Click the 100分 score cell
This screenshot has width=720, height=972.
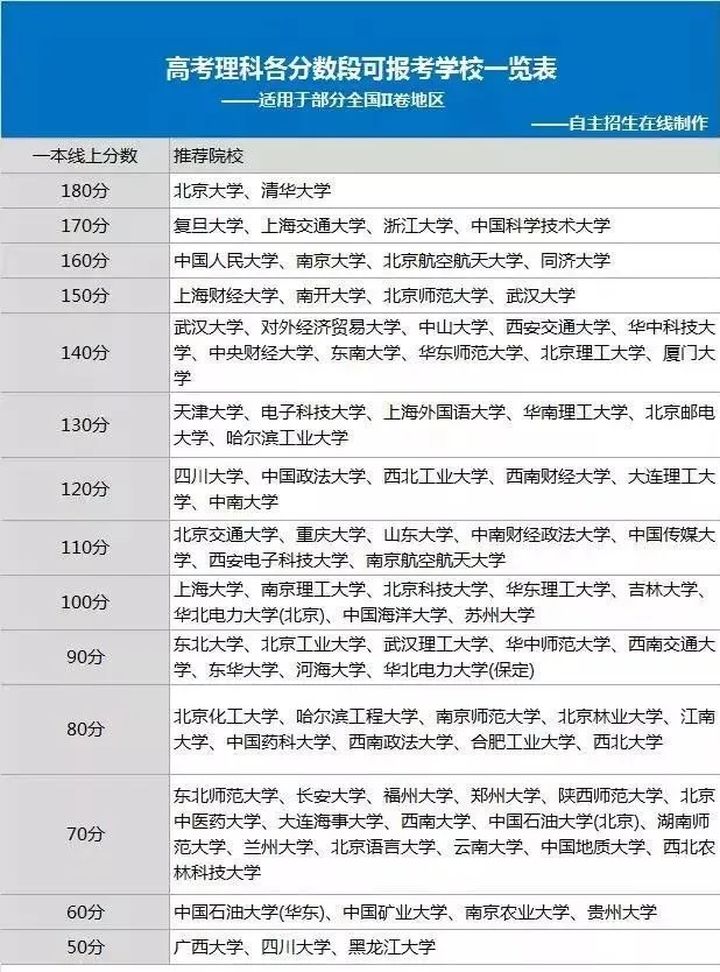(x=84, y=602)
